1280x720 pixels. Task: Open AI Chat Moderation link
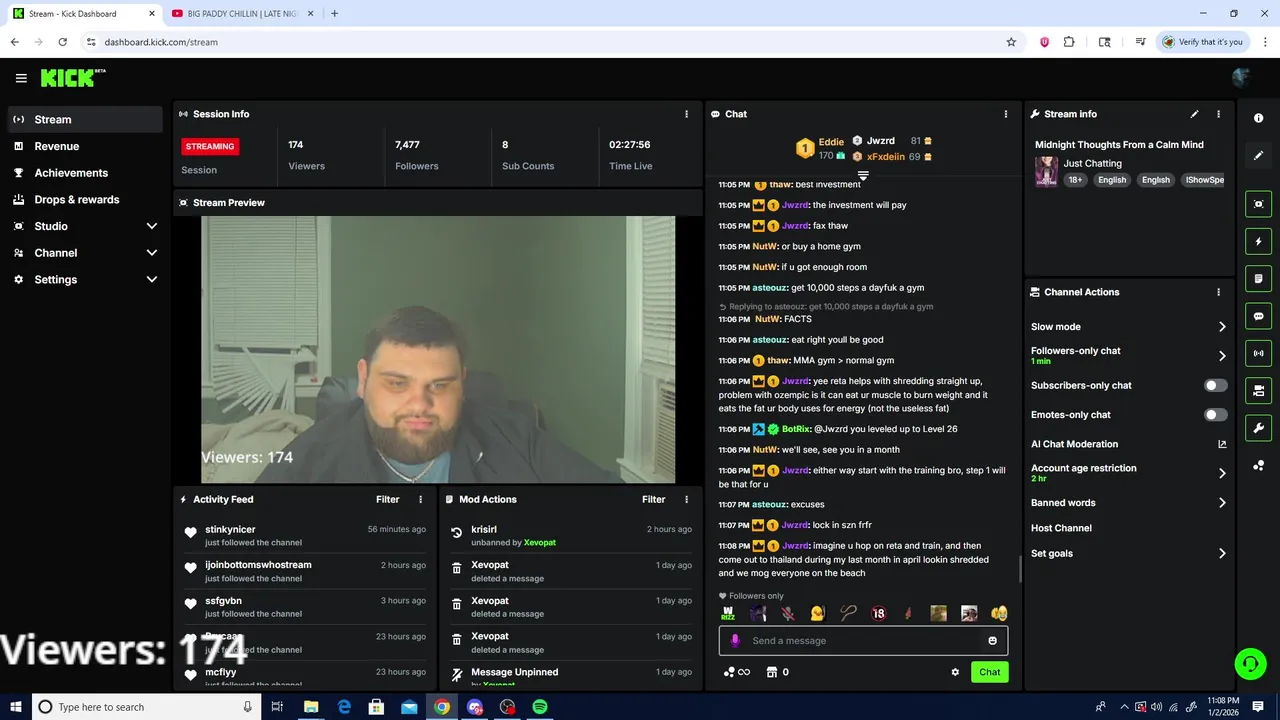pos(1128,444)
